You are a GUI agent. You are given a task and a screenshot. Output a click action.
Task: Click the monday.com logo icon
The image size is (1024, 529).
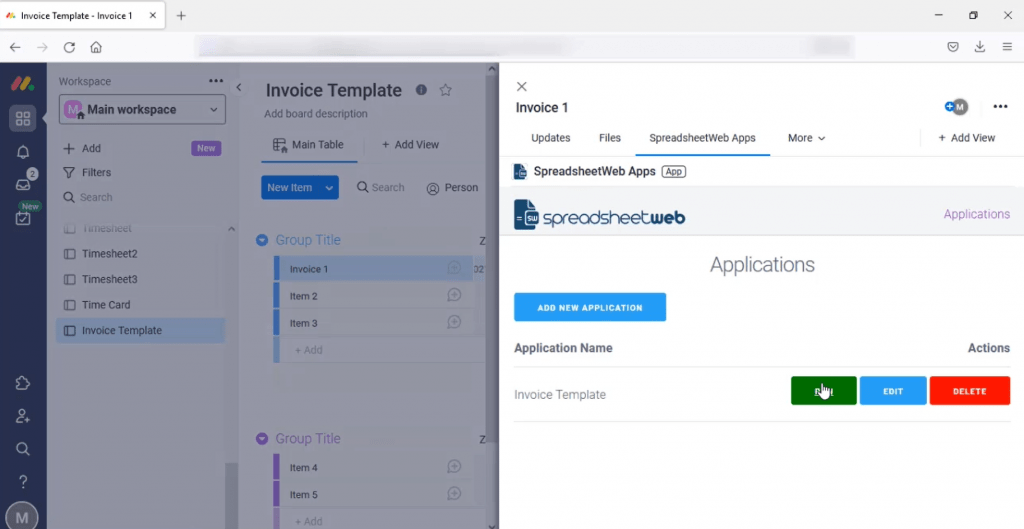click(x=23, y=84)
